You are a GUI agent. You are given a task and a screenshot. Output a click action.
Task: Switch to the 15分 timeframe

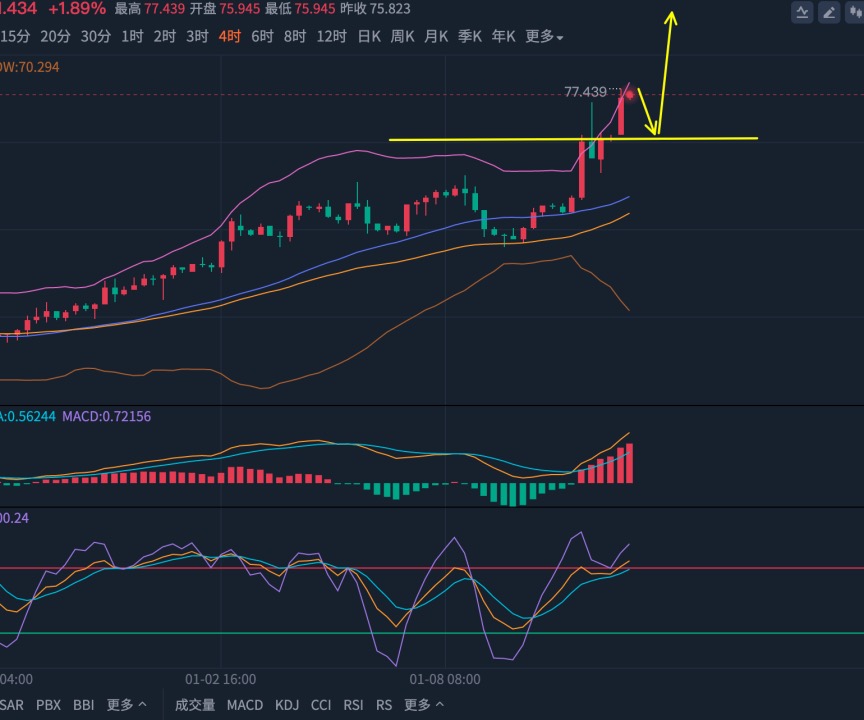pyautogui.click(x=15, y=36)
